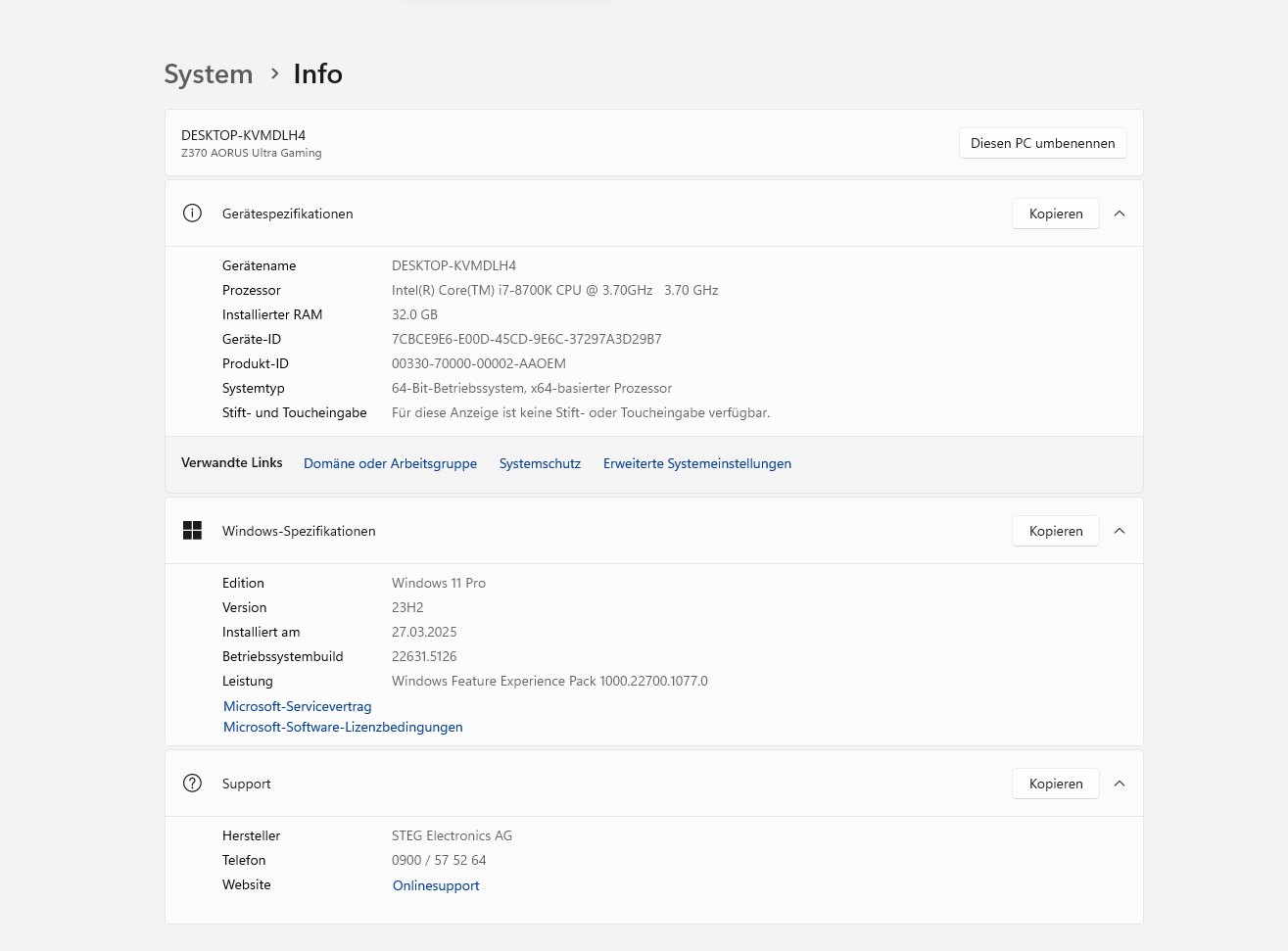Click the Geräte-ID value 7CBCE9E6-E00D
This screenshot has height=951, width=1288.
[526, 339]
